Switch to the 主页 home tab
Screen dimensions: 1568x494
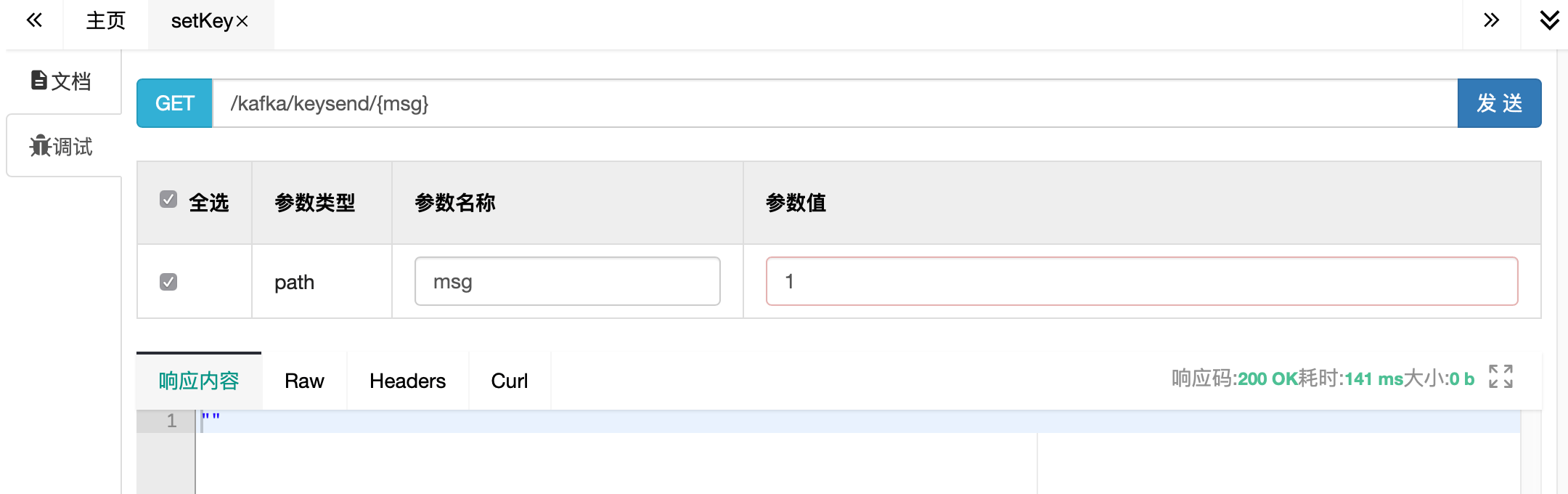point(106,21)
